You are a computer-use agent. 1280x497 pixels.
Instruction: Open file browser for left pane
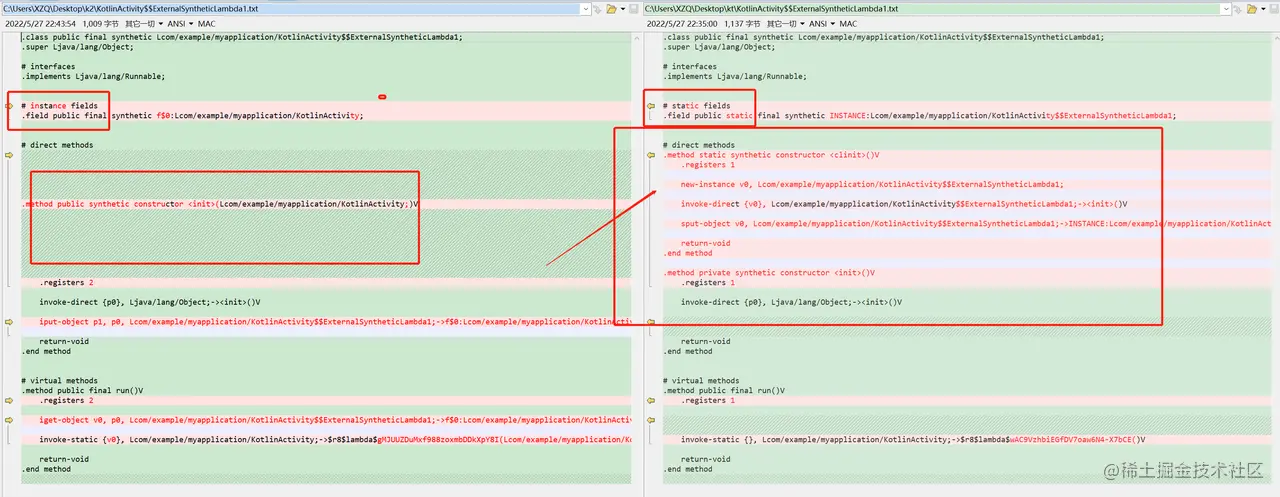(x=611, y=9)
